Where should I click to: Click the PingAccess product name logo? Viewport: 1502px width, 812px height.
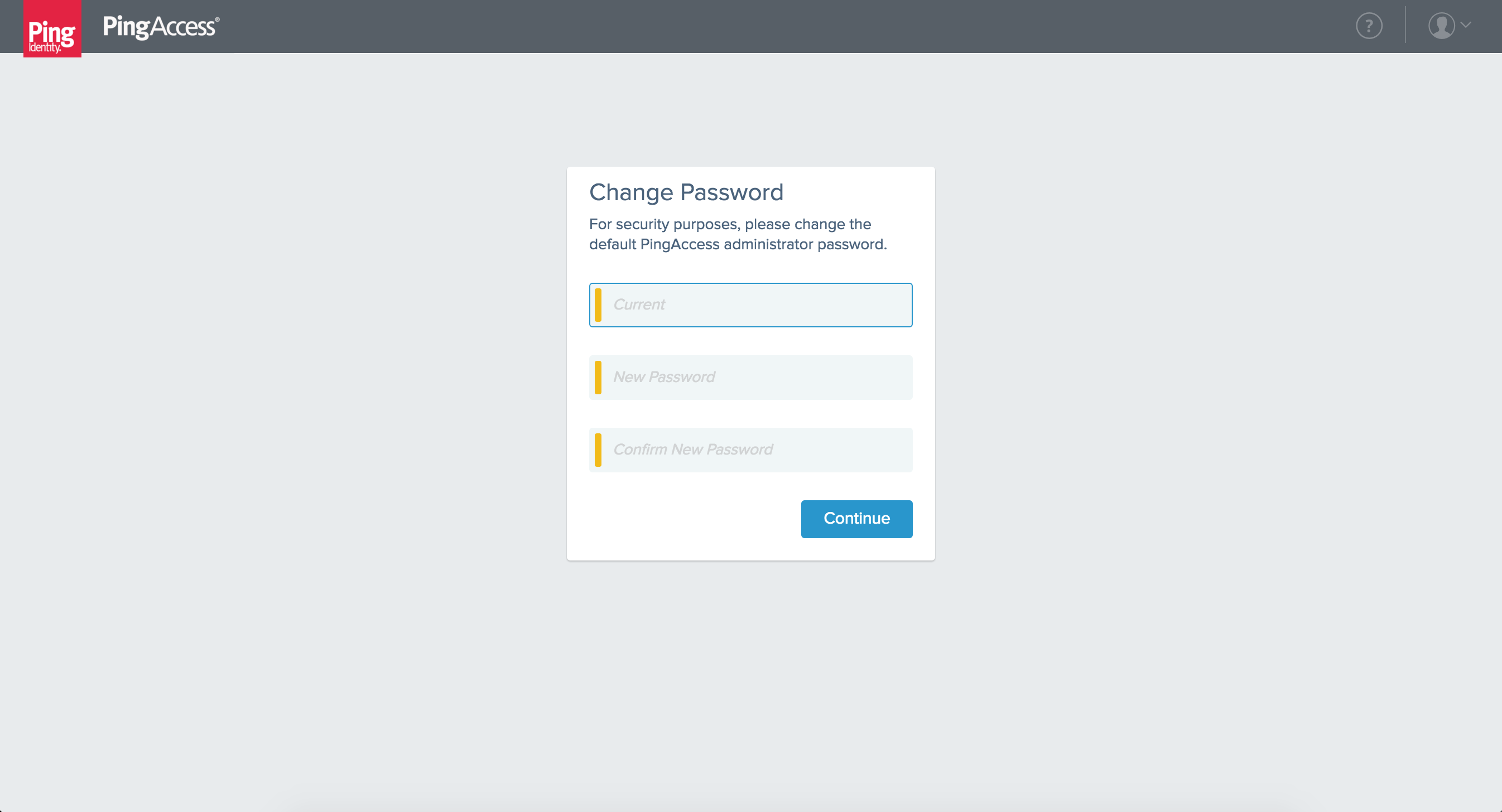(159, 27)
